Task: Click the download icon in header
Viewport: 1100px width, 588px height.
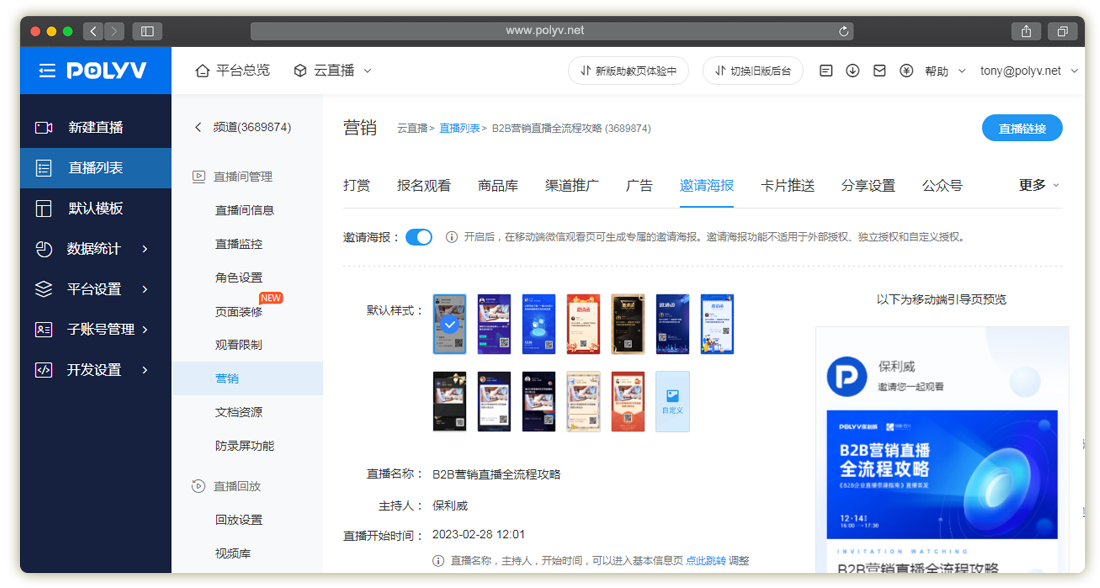Action: coord(852,71)
